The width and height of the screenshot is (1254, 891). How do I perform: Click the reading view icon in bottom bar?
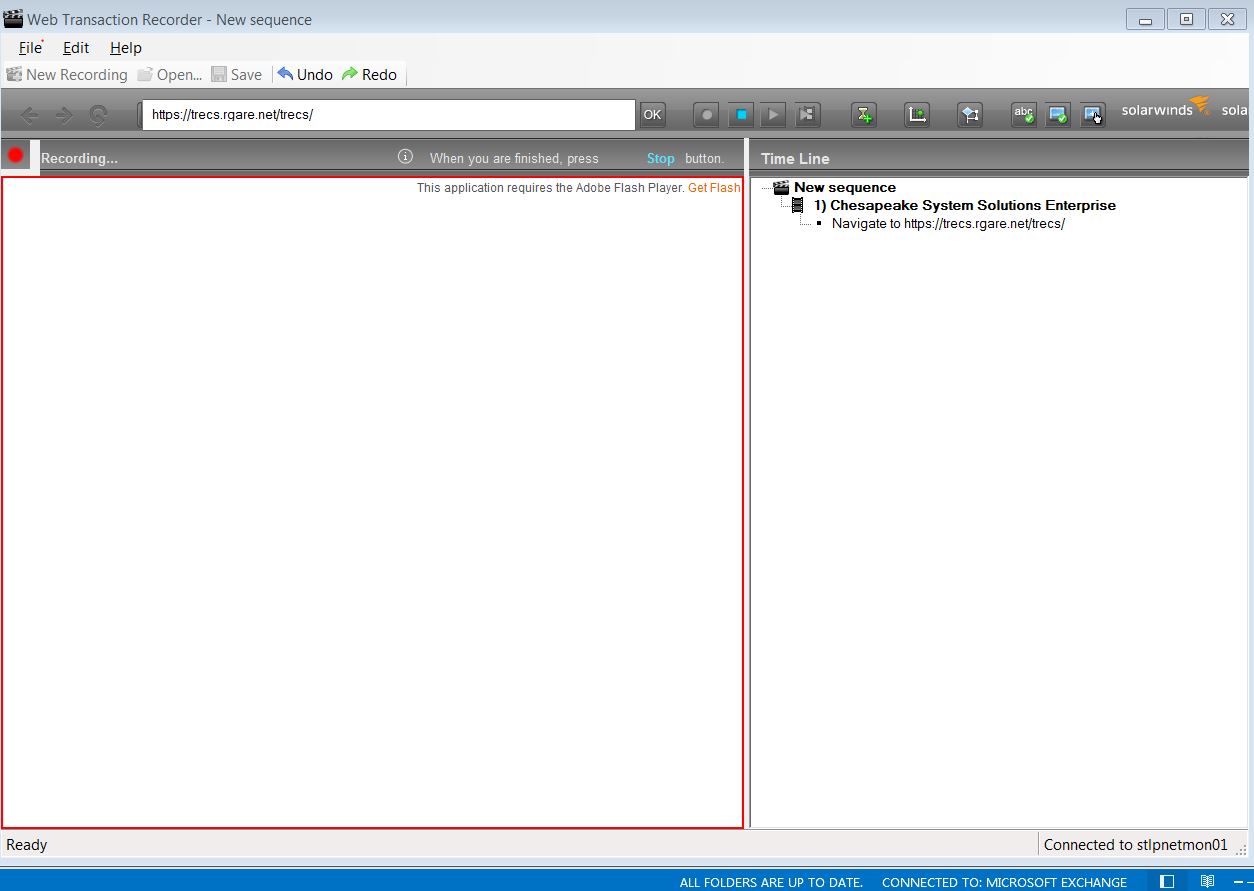pyautogui.click(x=1208, y=882)
